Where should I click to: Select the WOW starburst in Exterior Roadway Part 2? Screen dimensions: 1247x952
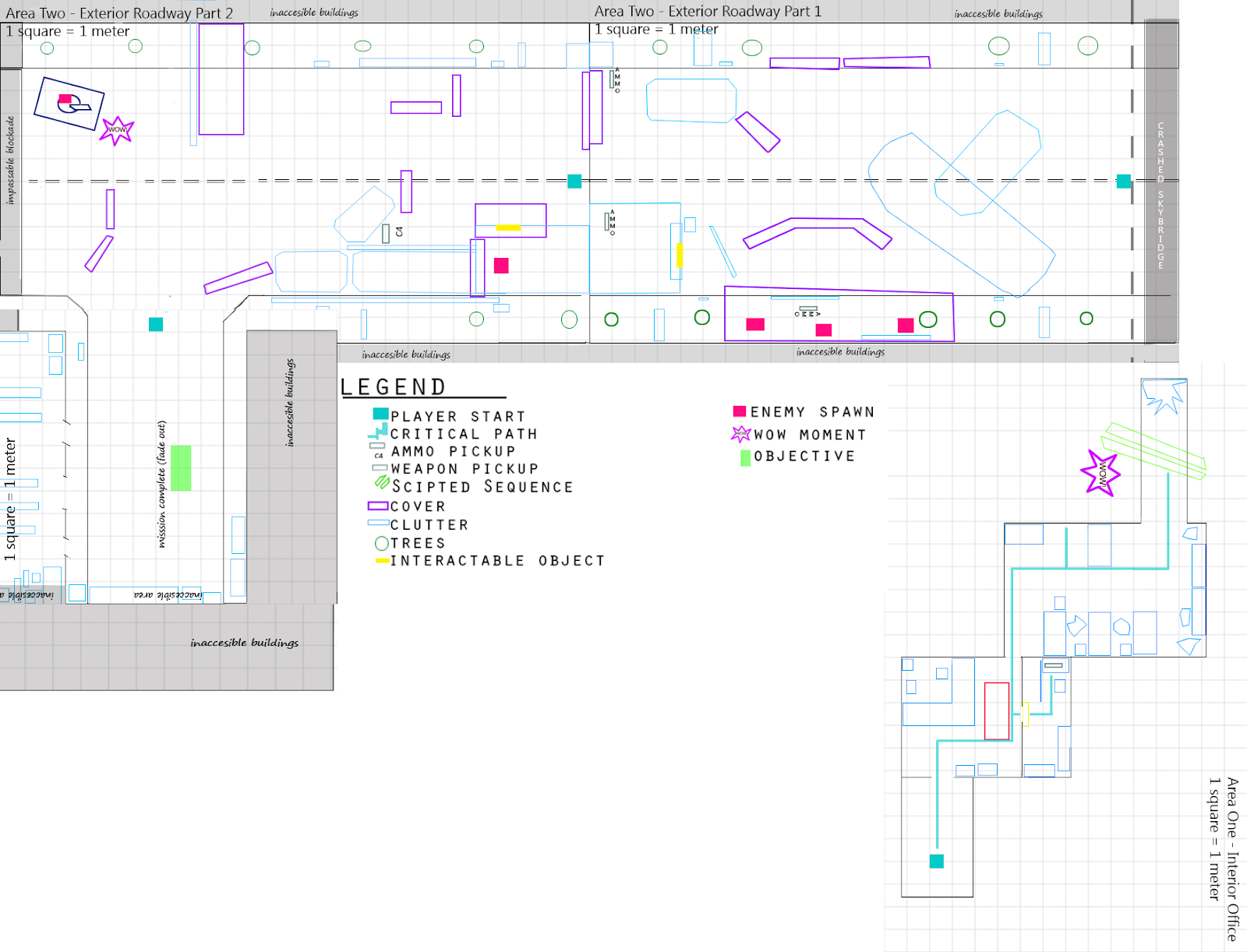(117, 129)
